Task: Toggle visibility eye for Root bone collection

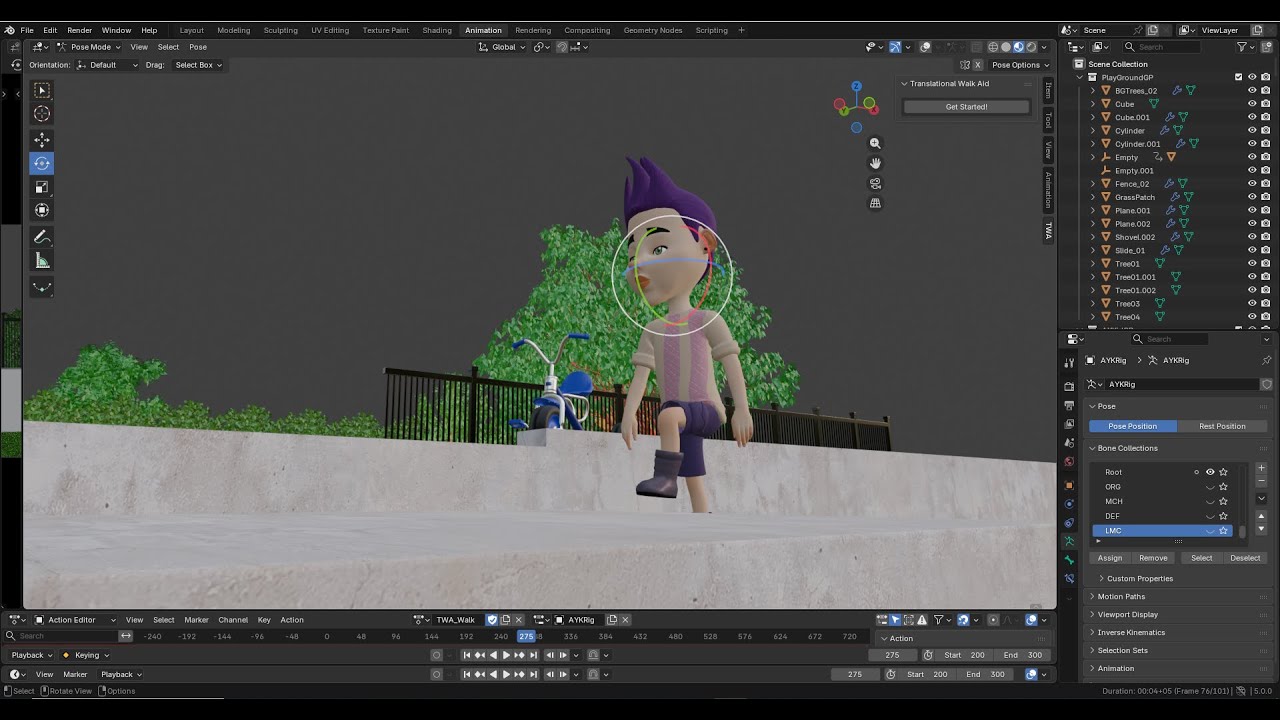Action: (x=1210, y=472)
